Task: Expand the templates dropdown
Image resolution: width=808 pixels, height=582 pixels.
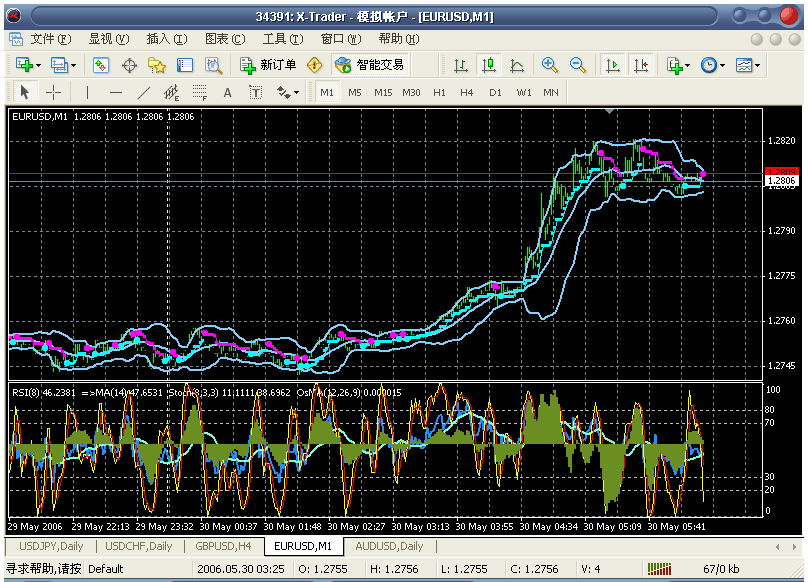Action: pyautogui.click(x=758, y=65)
